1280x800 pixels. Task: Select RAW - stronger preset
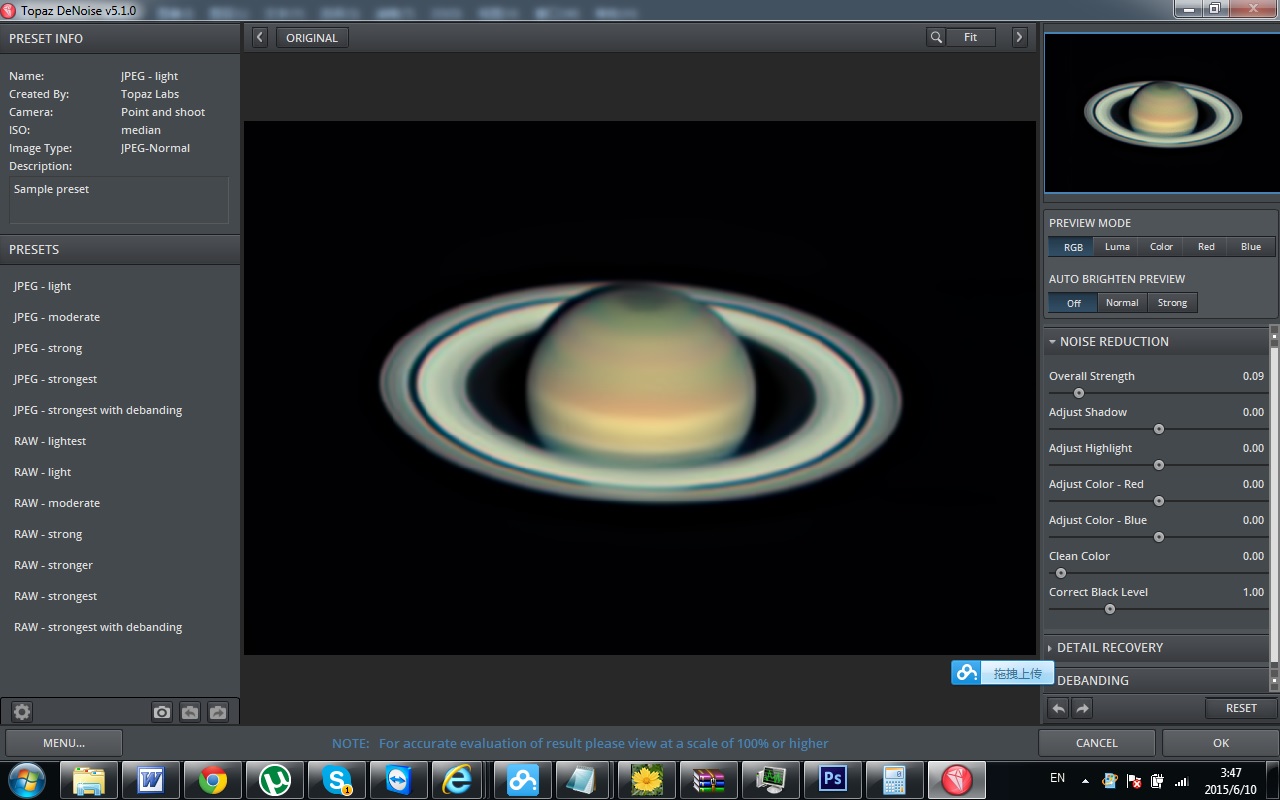(x=53, y=565)
